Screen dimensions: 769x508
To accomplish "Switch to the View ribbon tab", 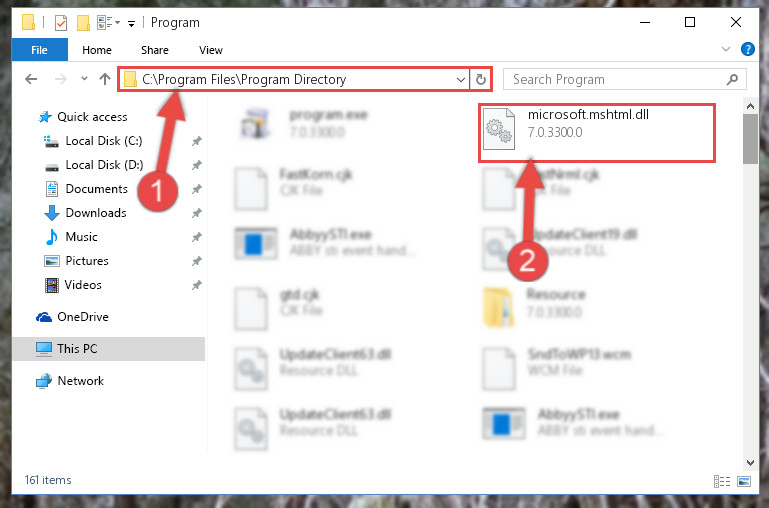I will click(x=211, y=50).
